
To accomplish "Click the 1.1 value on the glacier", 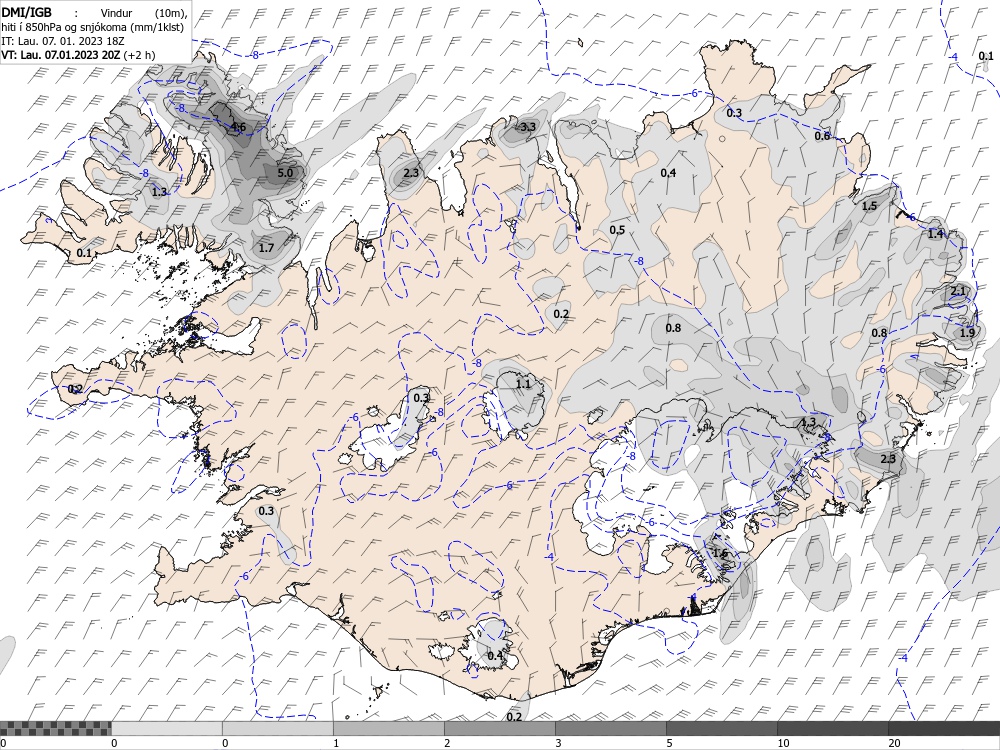I will pyautogui.click(x=522, y=384).
